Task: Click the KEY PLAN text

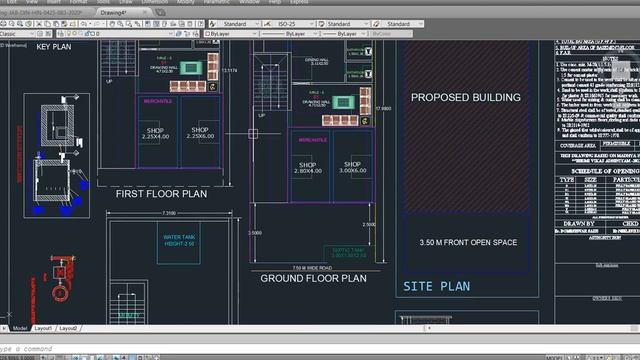Action: [53, 47]
